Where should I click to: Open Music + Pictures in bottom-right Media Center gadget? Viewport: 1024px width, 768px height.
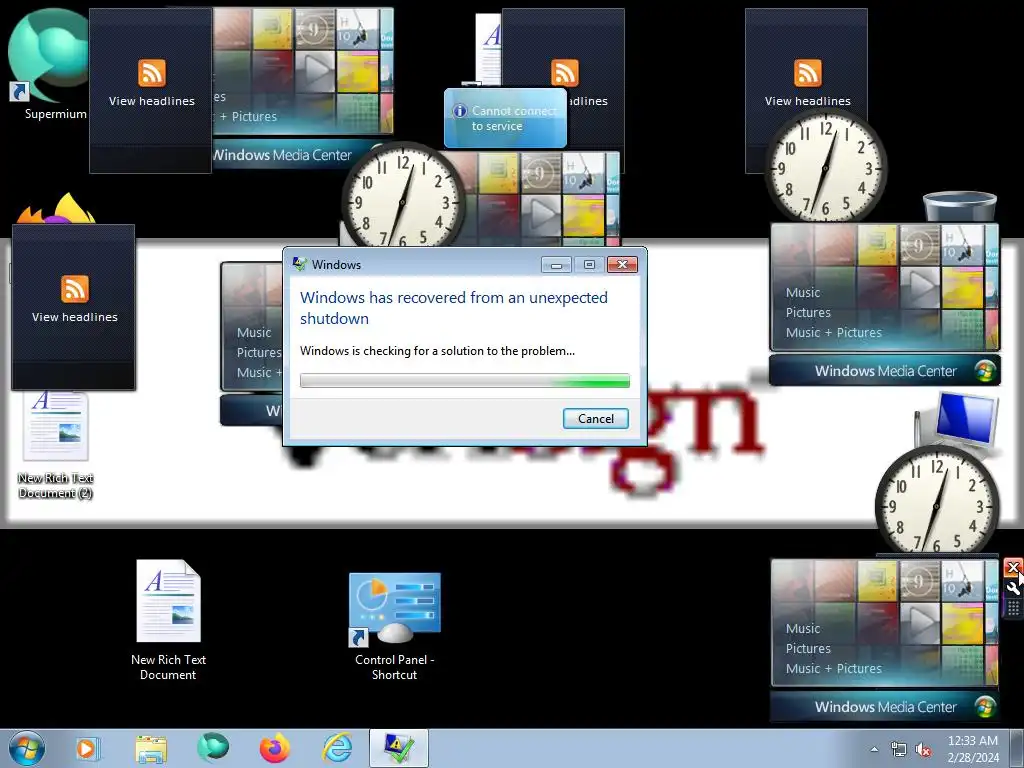tap(833, 669)
